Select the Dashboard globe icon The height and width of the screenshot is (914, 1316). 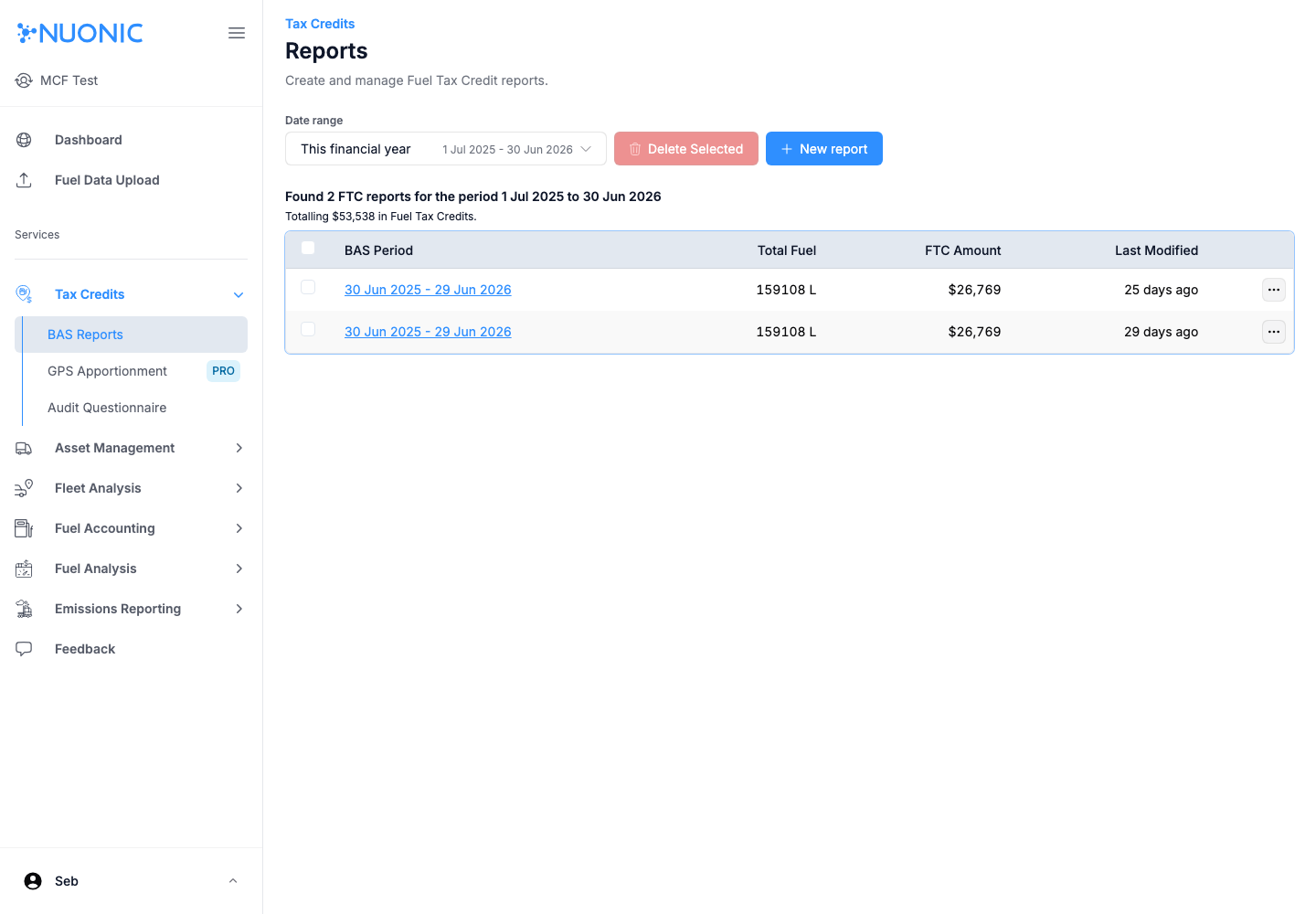[23, 139]
